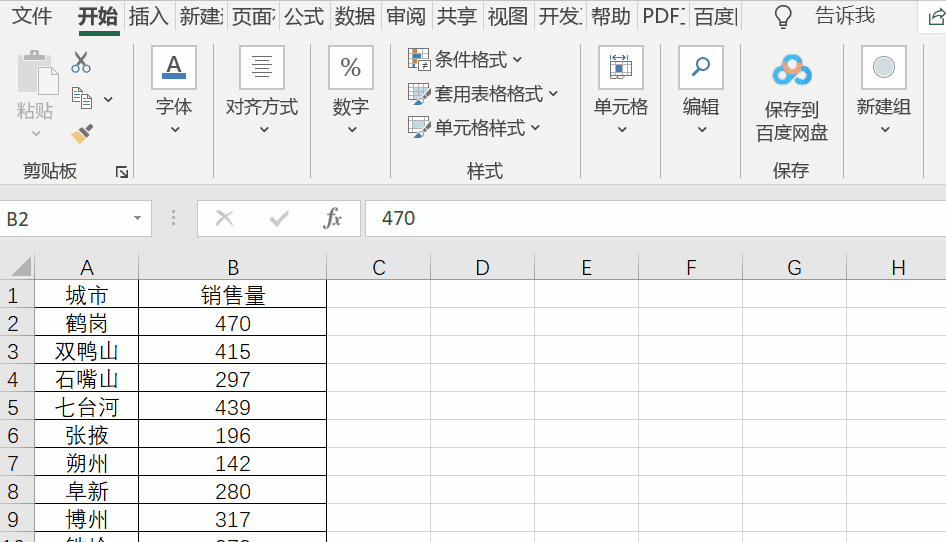The image size is (946, 542).
Task: Expand the Cells (单元格) dropdown chevron
Action: pos(622,130)
